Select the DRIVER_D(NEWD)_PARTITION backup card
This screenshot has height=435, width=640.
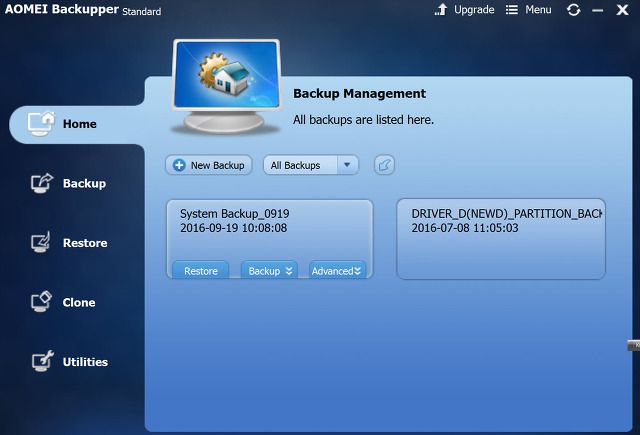(501, 239)
